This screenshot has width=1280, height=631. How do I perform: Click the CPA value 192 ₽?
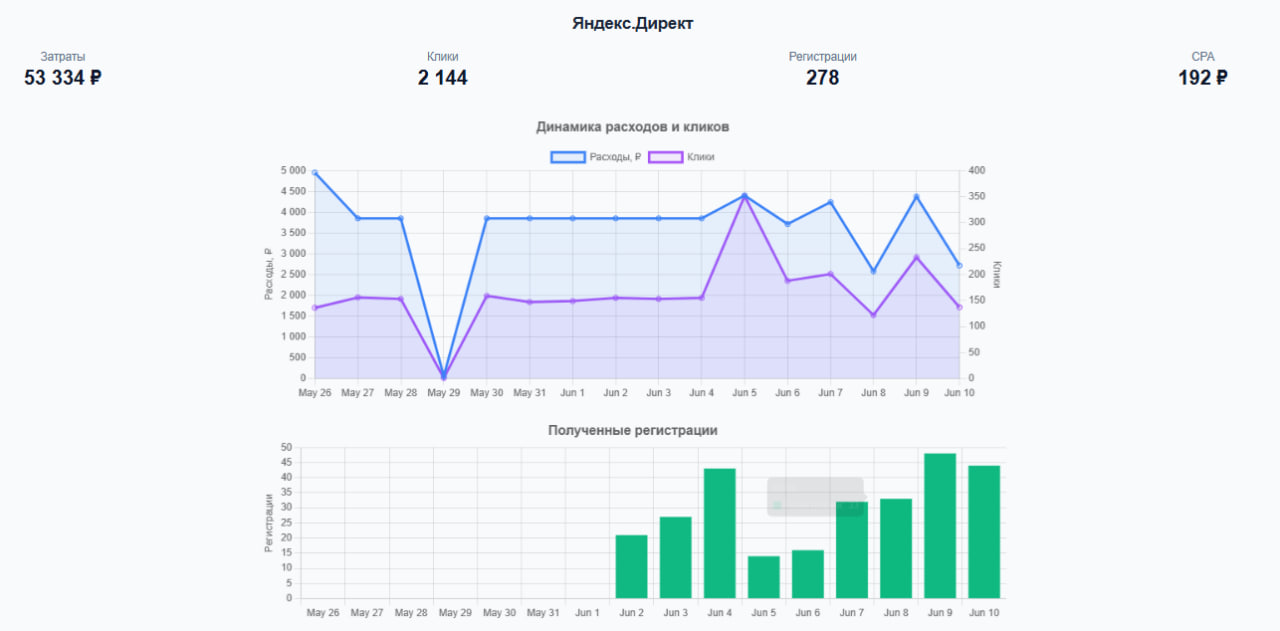point(1202,78)
